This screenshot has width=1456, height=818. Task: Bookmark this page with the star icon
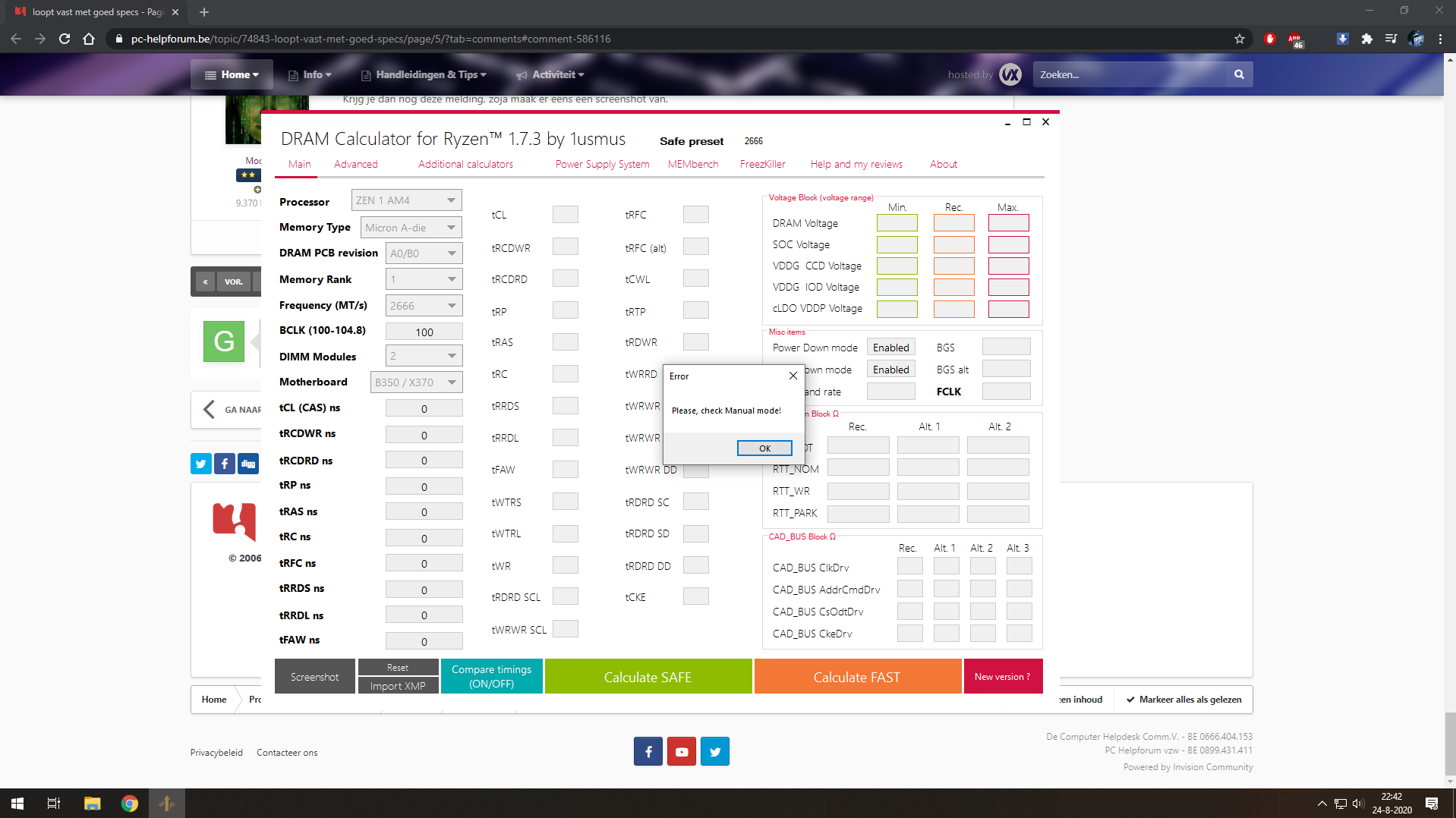click(x=1240, y=39)
